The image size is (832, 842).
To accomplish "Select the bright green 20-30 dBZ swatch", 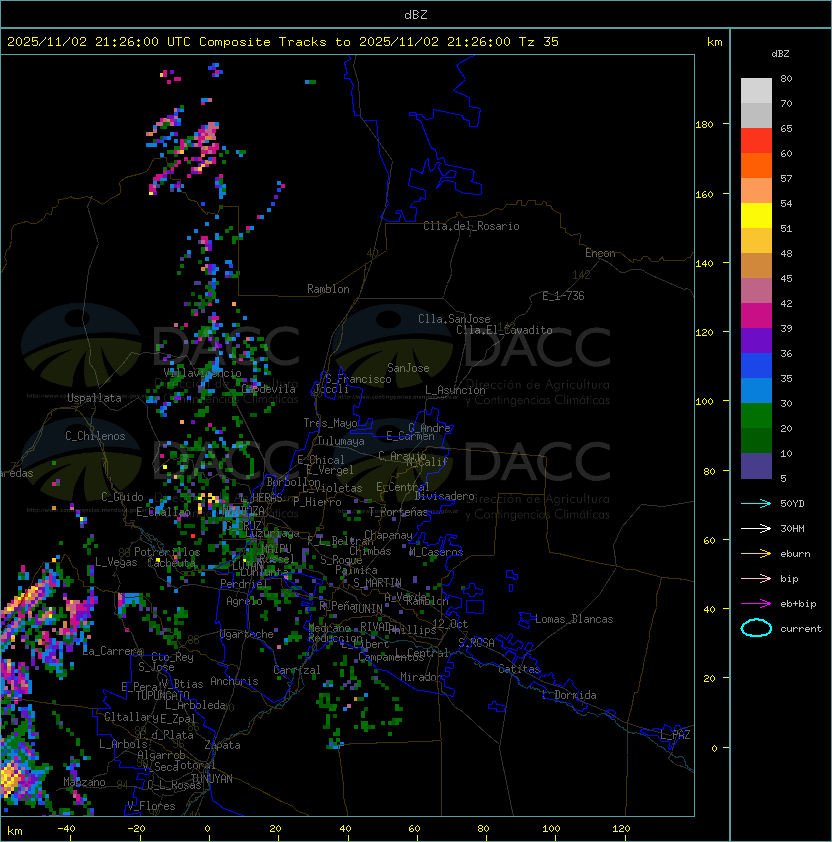I will click(x=756, y=416).
